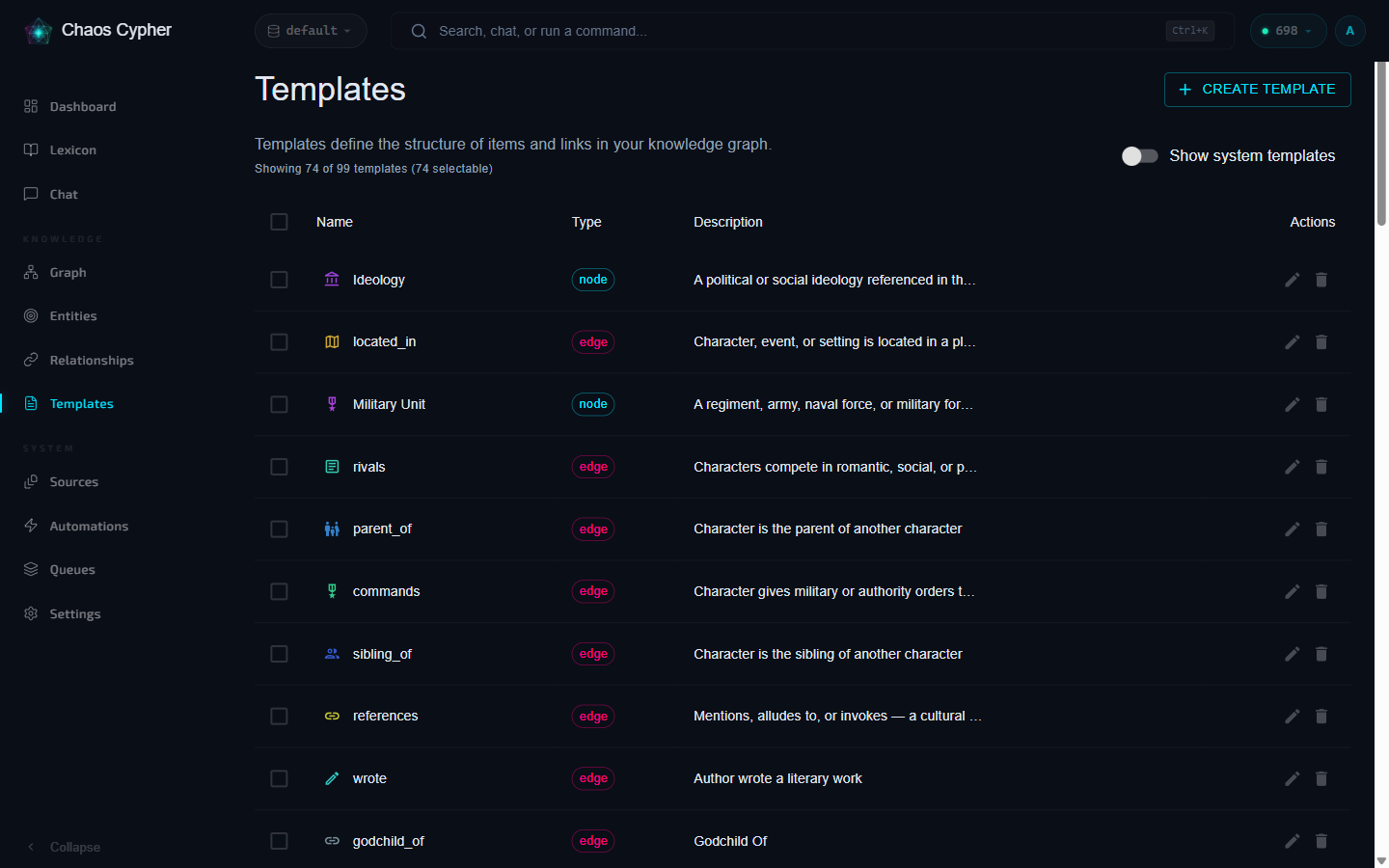Edit the sibling_of template

(1293, 654)
